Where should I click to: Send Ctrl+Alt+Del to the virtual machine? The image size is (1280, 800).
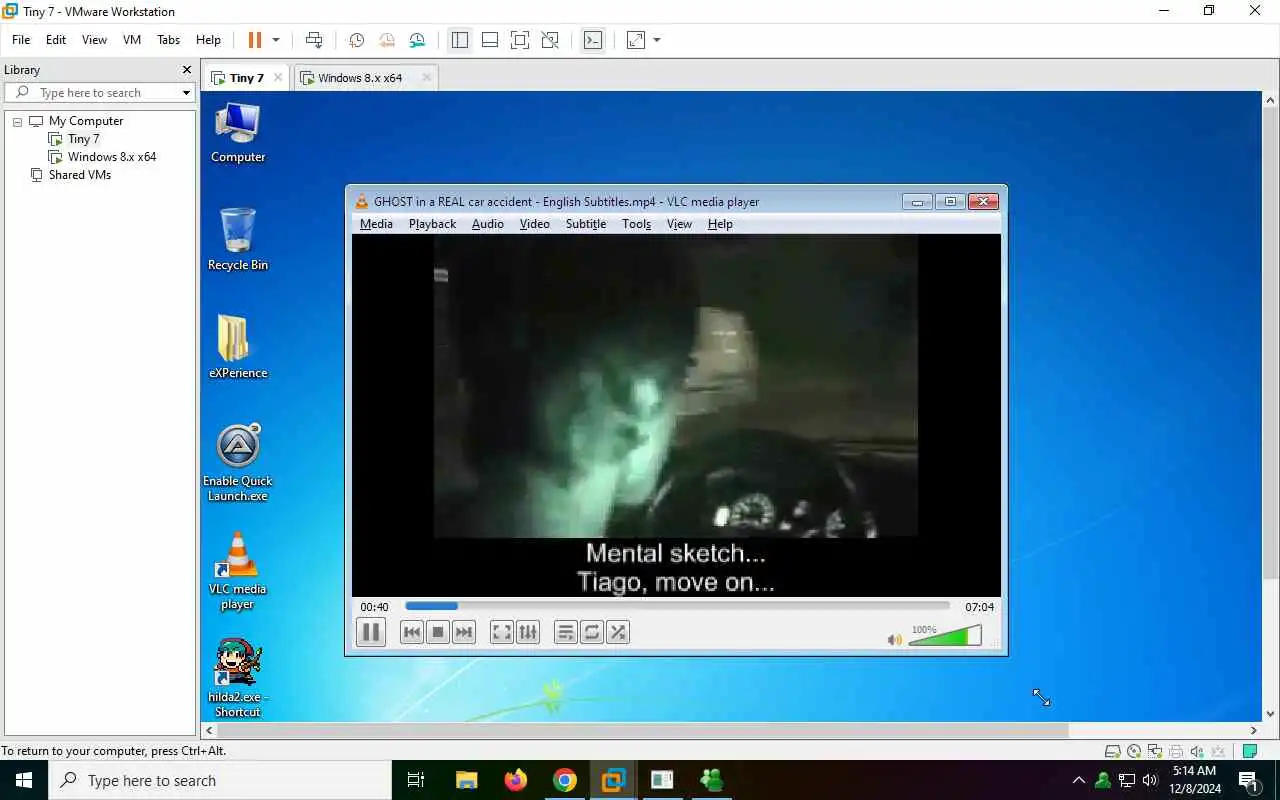pyautogui.click(x=314, y=40)
